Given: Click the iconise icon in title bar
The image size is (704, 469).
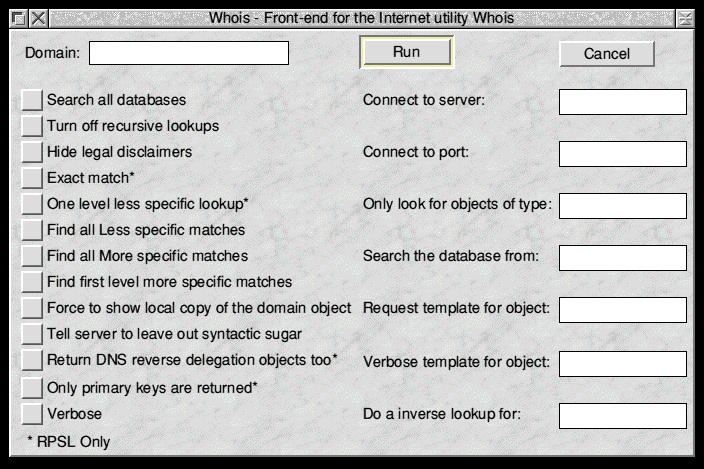Looking at the screenshot, I should point(685,18).
